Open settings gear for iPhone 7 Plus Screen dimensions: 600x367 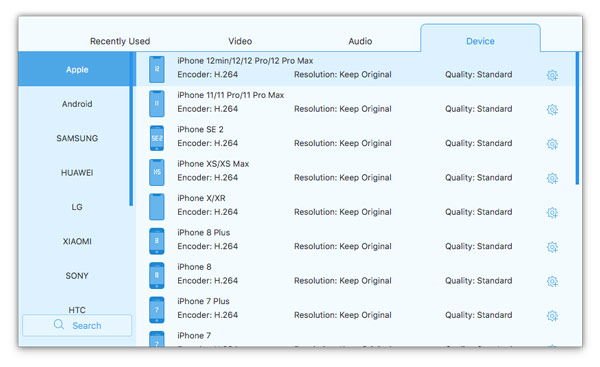552,316
